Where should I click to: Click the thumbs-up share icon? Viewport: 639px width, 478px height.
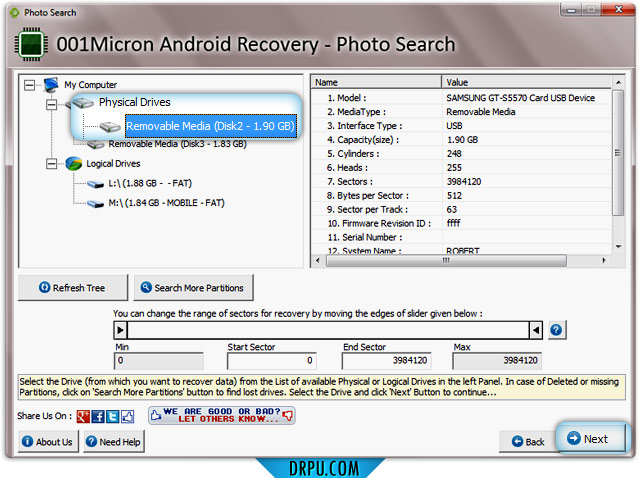tap(128, 416)
